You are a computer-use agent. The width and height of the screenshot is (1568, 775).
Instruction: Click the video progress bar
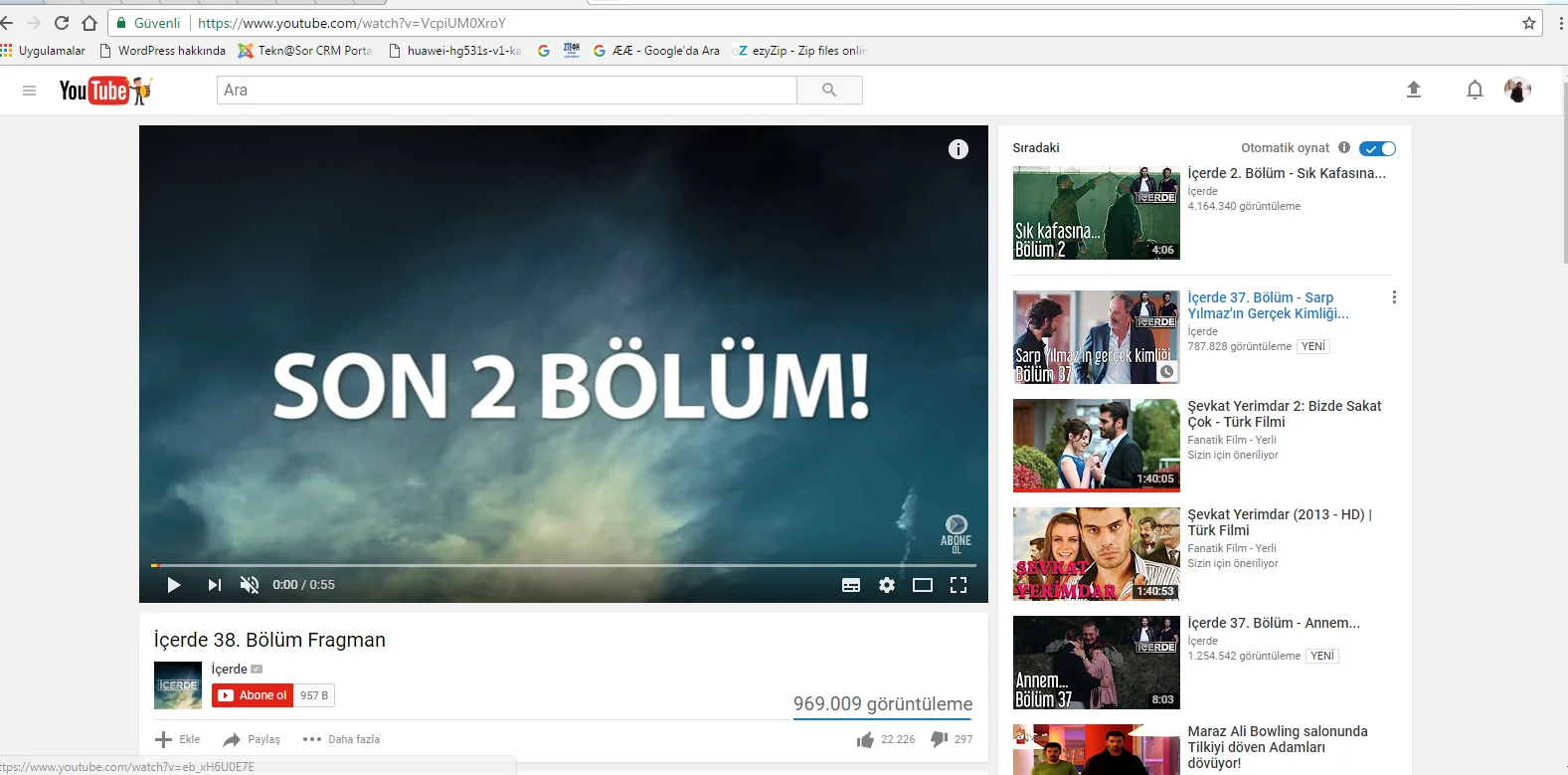point(563,565)
